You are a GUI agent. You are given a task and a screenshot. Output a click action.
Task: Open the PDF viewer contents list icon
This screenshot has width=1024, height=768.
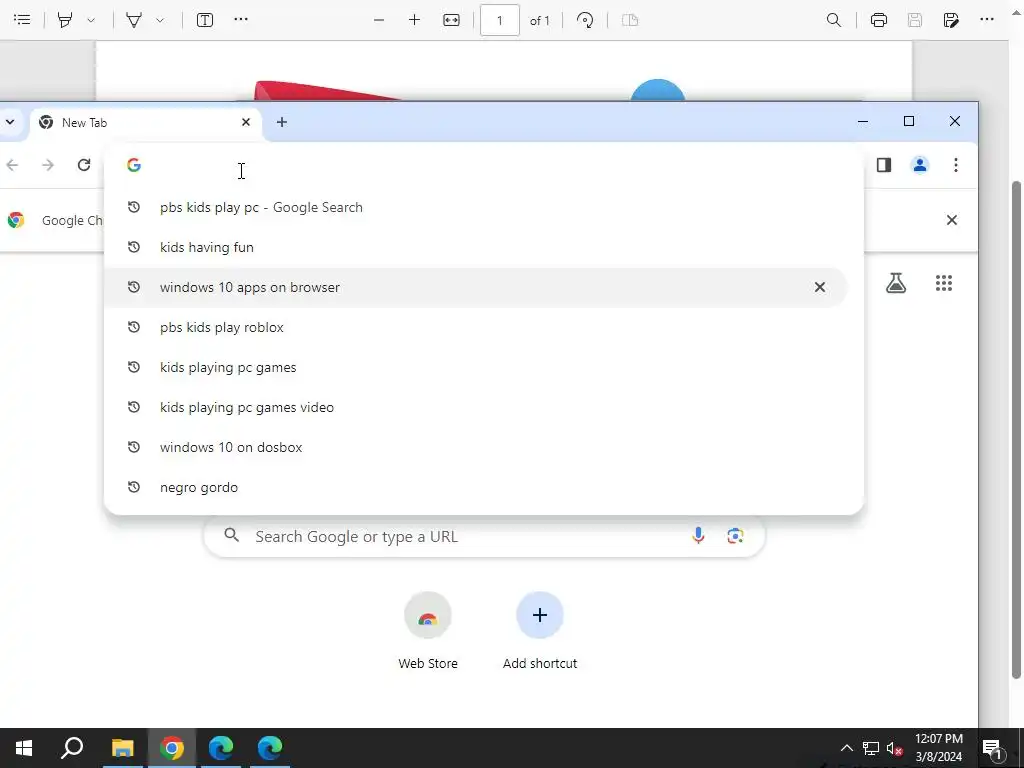(x=22, y=20)
